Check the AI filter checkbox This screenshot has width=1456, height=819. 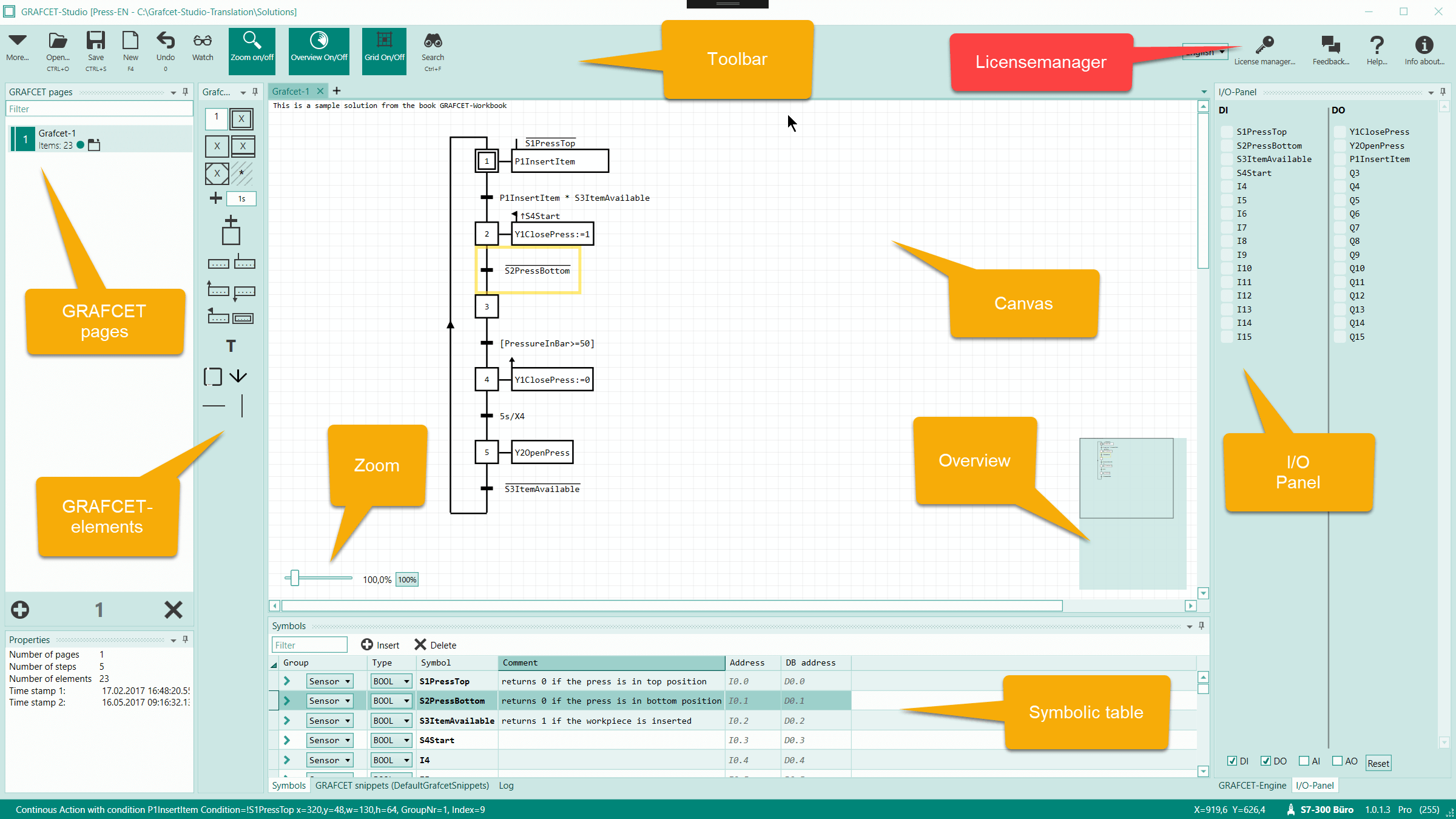[1304, 761]
